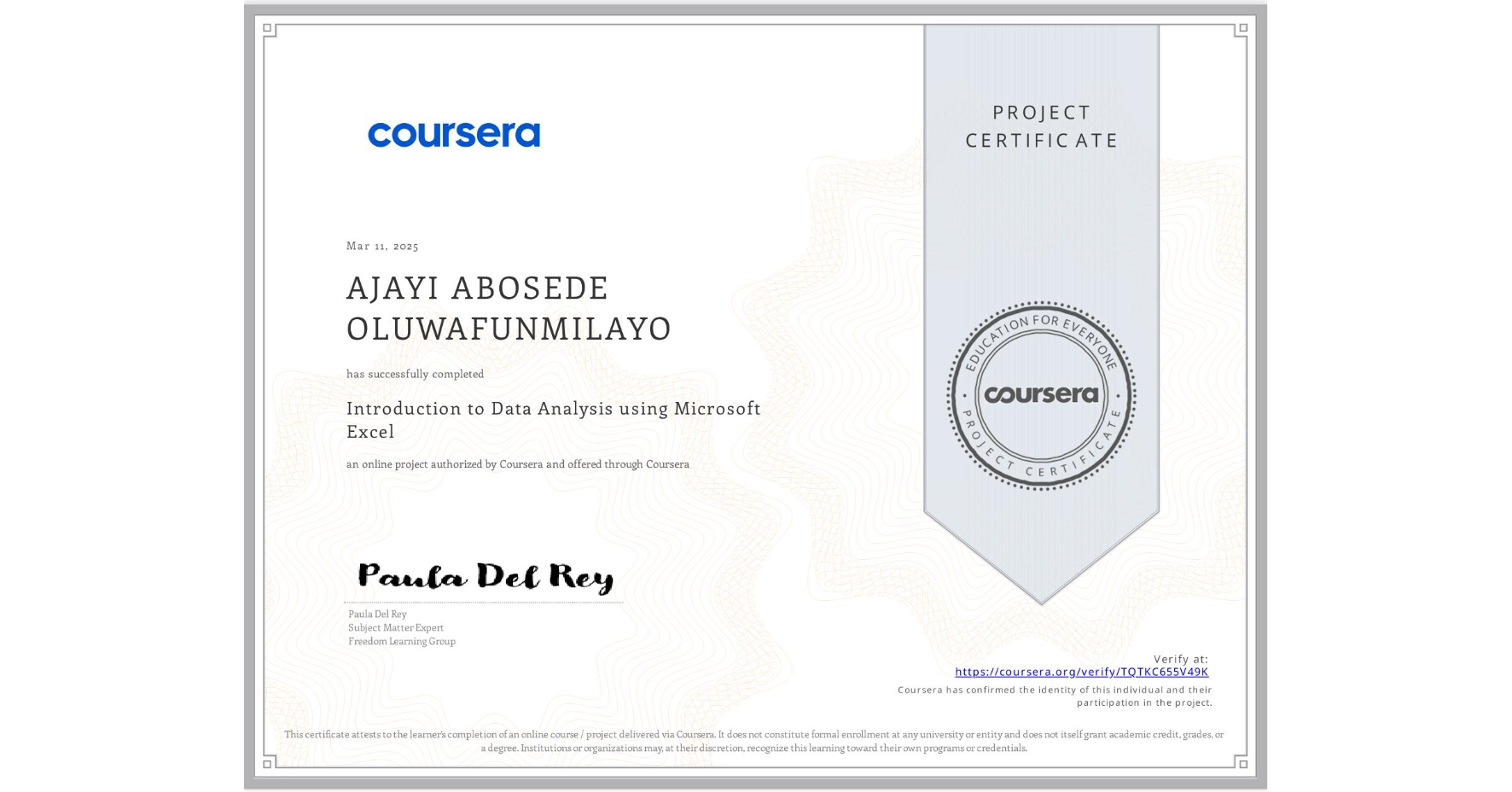This screenshot has width=1512, height=792.
Task: Click the 'This certificate attests' disclaimer
Action: pyautogui.click(x=754, y=741)
